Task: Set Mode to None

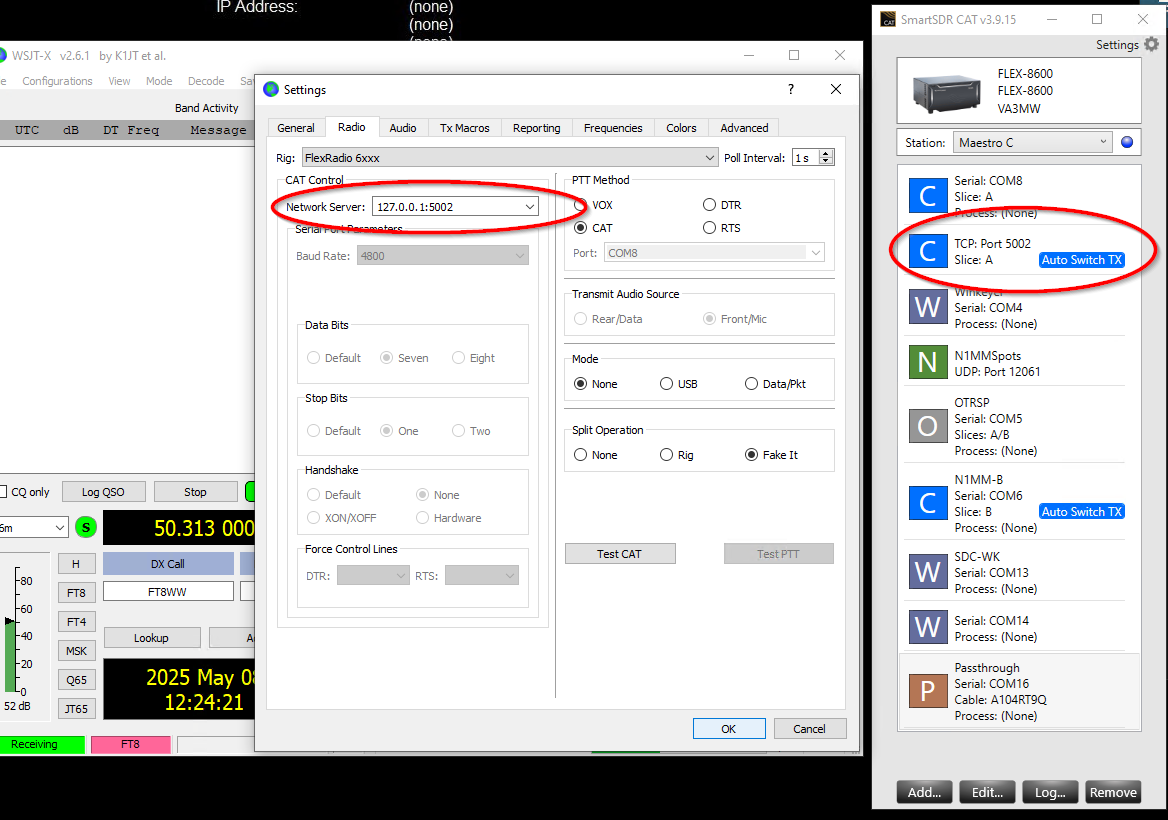Action: point(580,384)
